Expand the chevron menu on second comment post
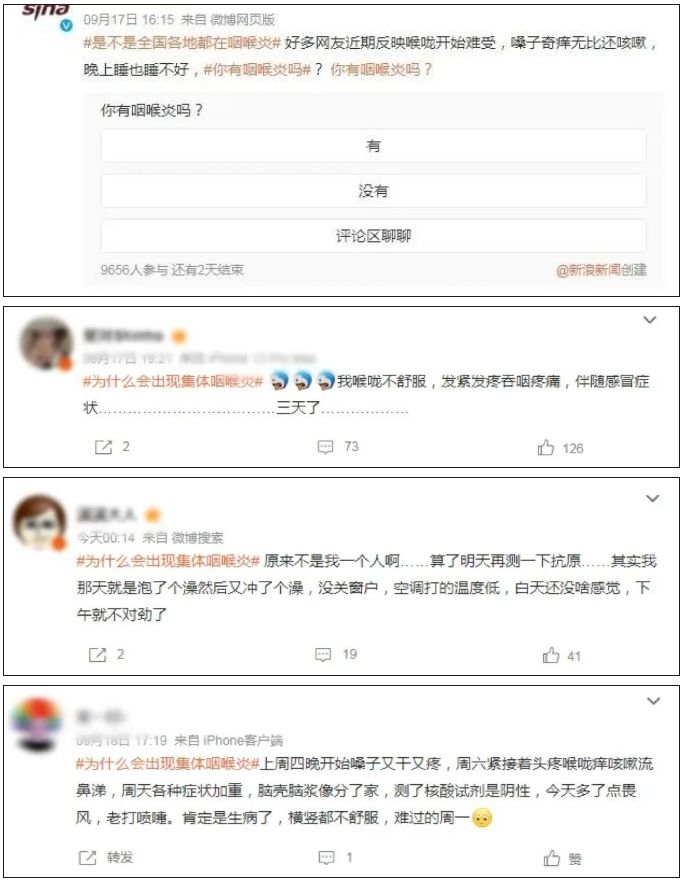 click(652, 498)
